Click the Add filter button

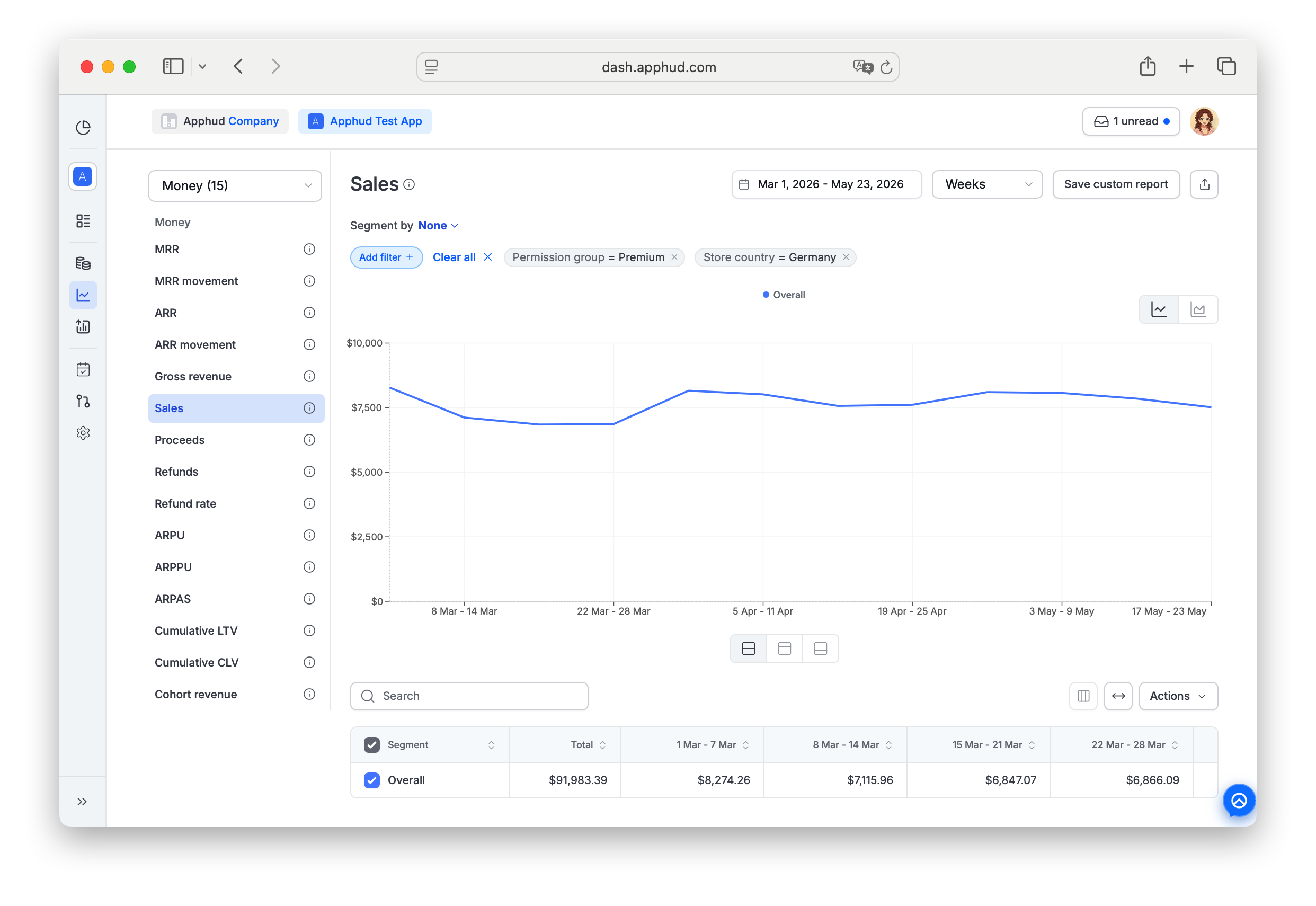pos(386,257)
